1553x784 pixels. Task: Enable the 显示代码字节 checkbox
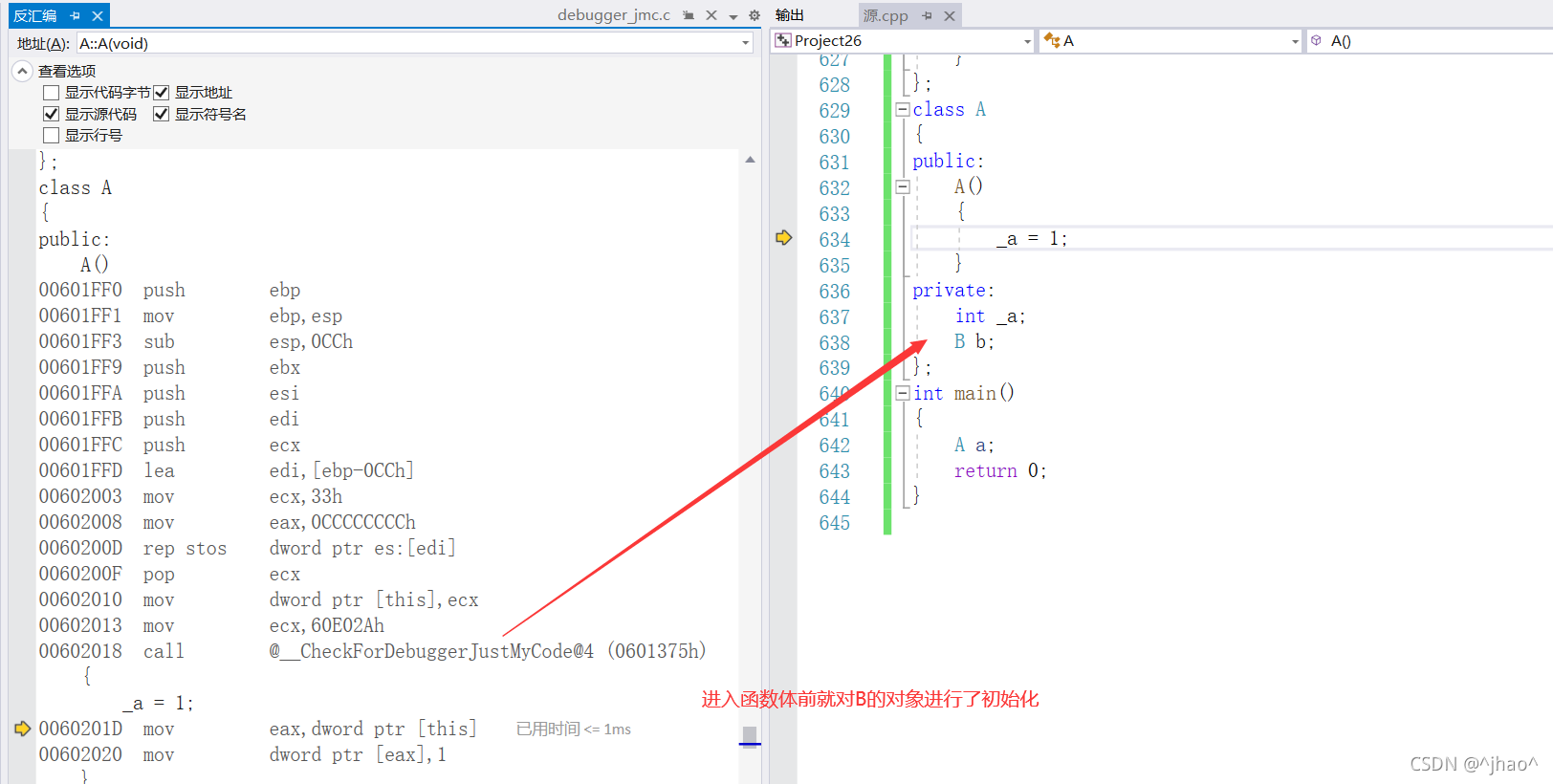(52, 93)
